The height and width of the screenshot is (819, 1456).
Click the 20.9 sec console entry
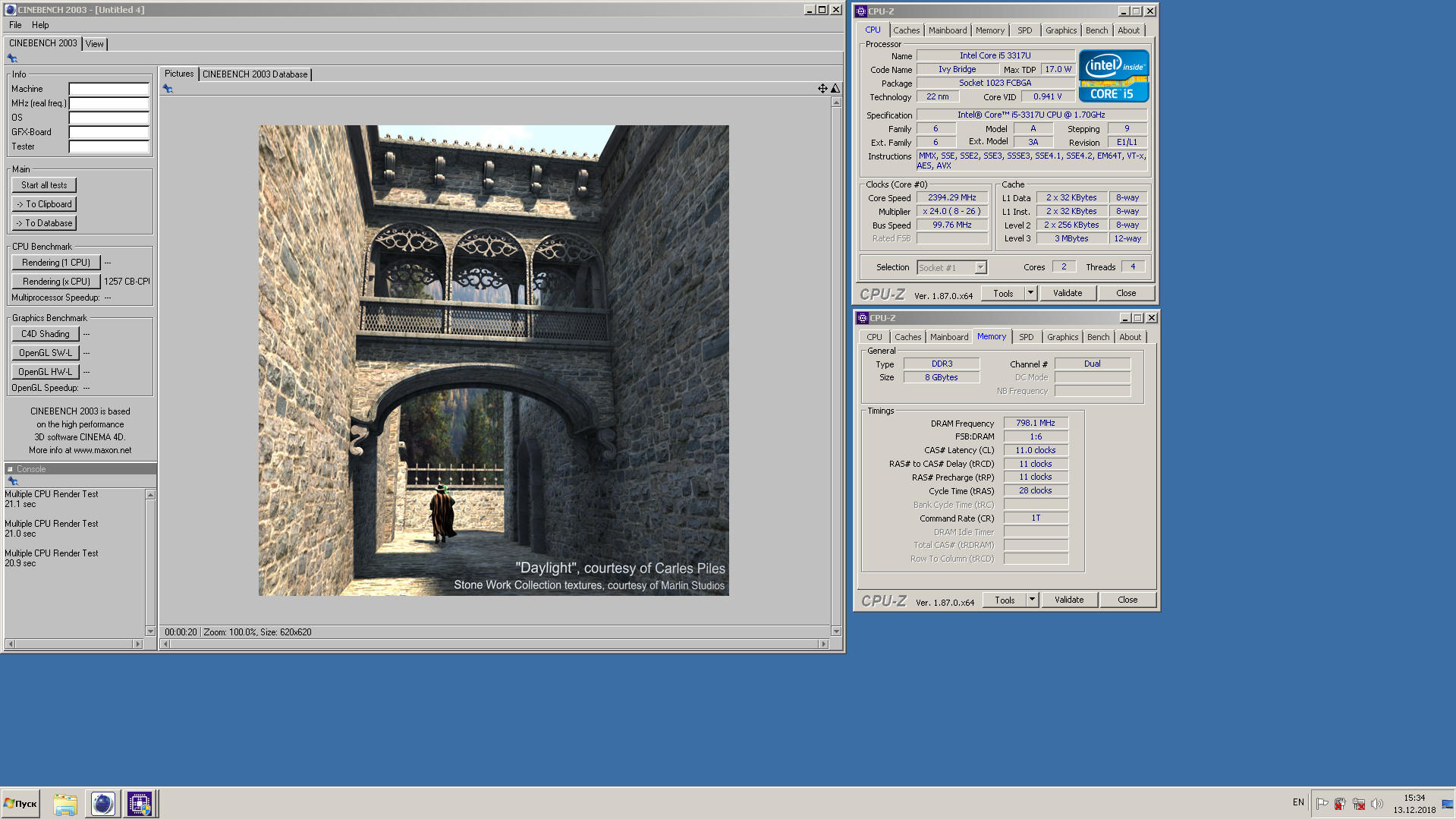coord(20,563)
